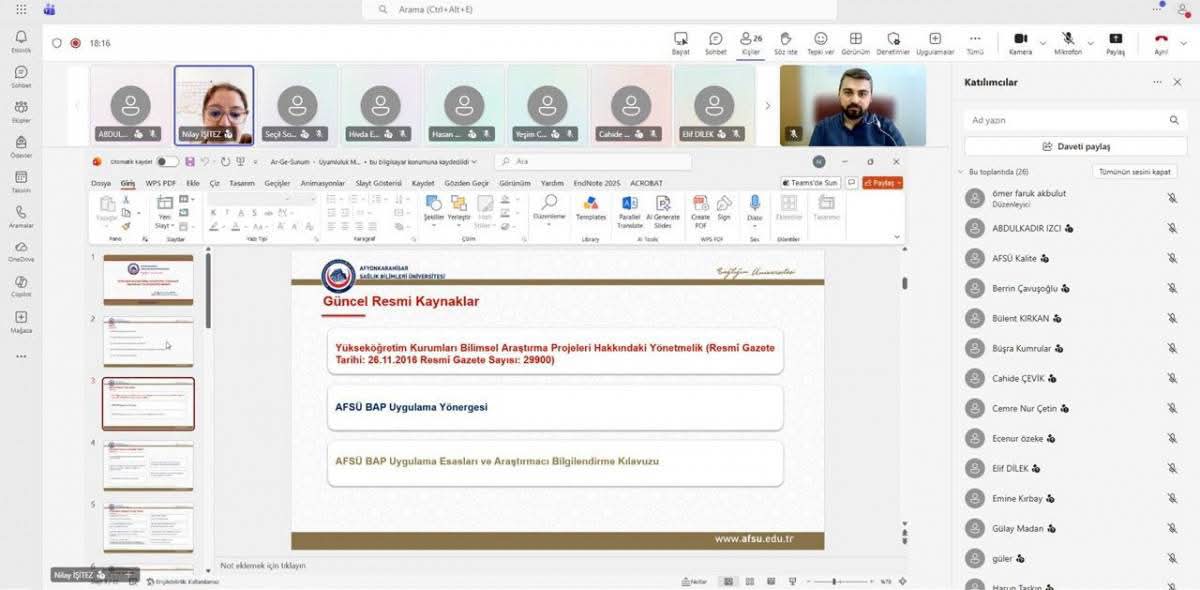Image resolution: width=1200 pixels, height=590 pixels.
Task: Leave meeting with Ayrıl button
Action: [x=1161, y=42]
